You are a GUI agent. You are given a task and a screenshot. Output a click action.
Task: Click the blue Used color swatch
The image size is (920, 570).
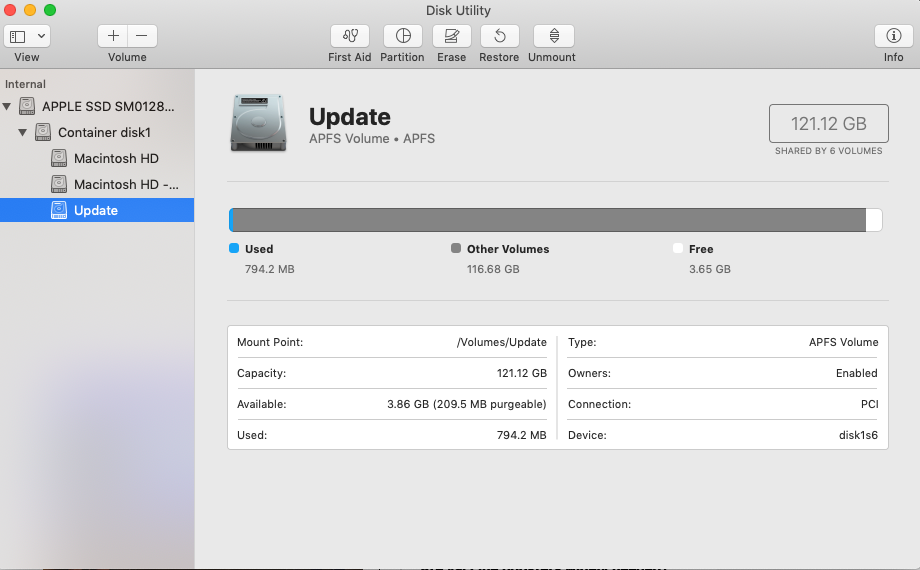coord(234,248)
